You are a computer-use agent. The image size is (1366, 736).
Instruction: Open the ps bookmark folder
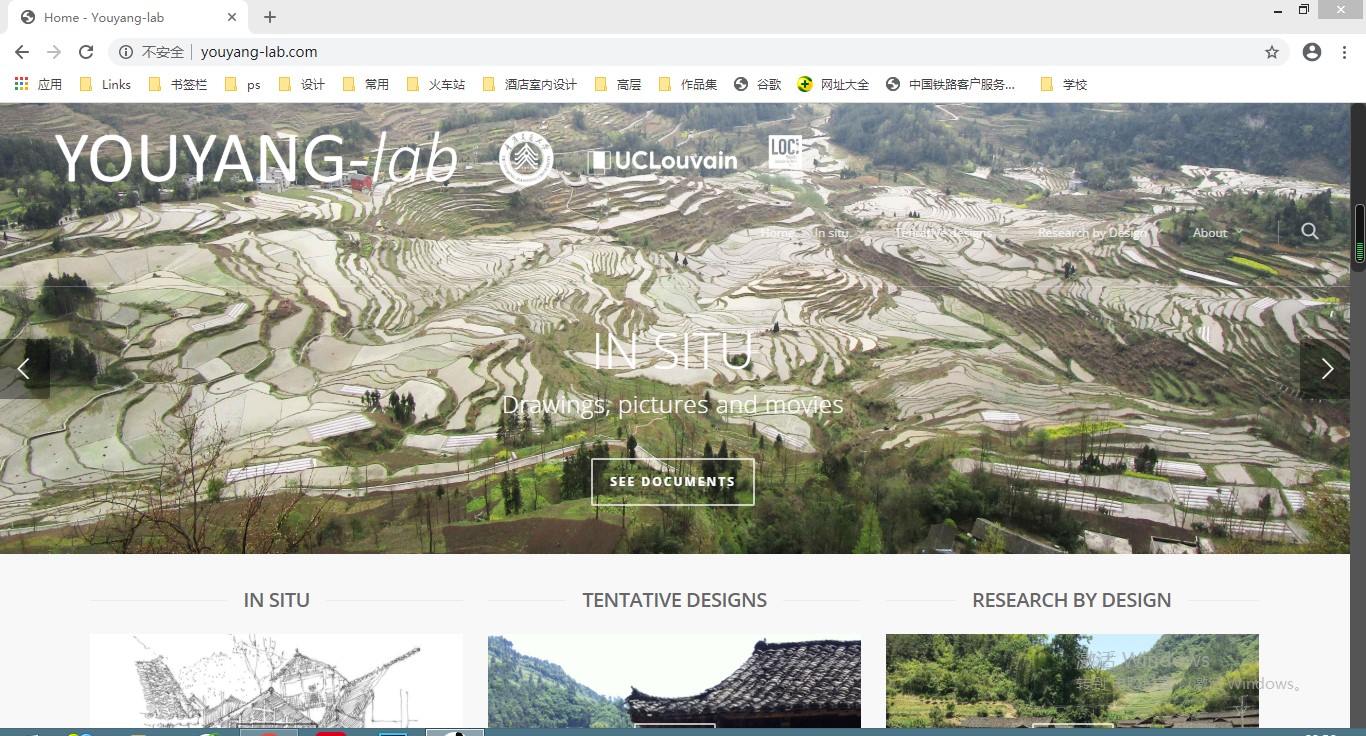click(243, 85)
